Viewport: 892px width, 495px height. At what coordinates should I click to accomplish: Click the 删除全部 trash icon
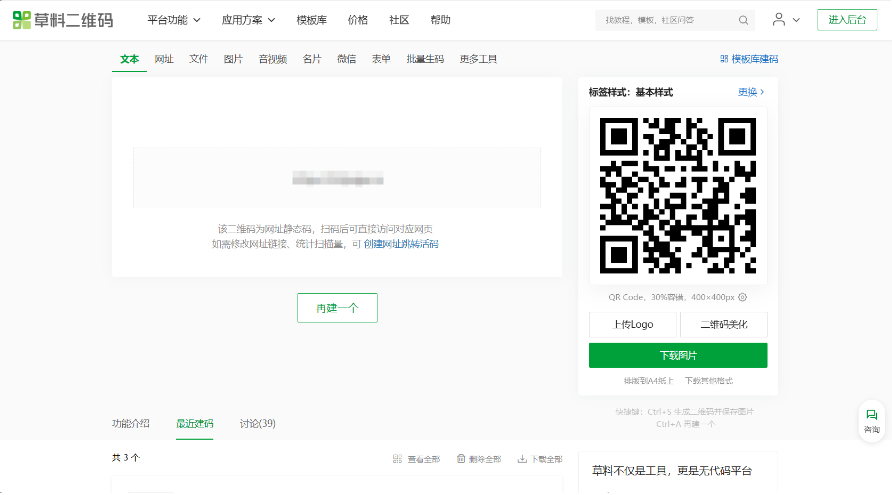(461, 459)
